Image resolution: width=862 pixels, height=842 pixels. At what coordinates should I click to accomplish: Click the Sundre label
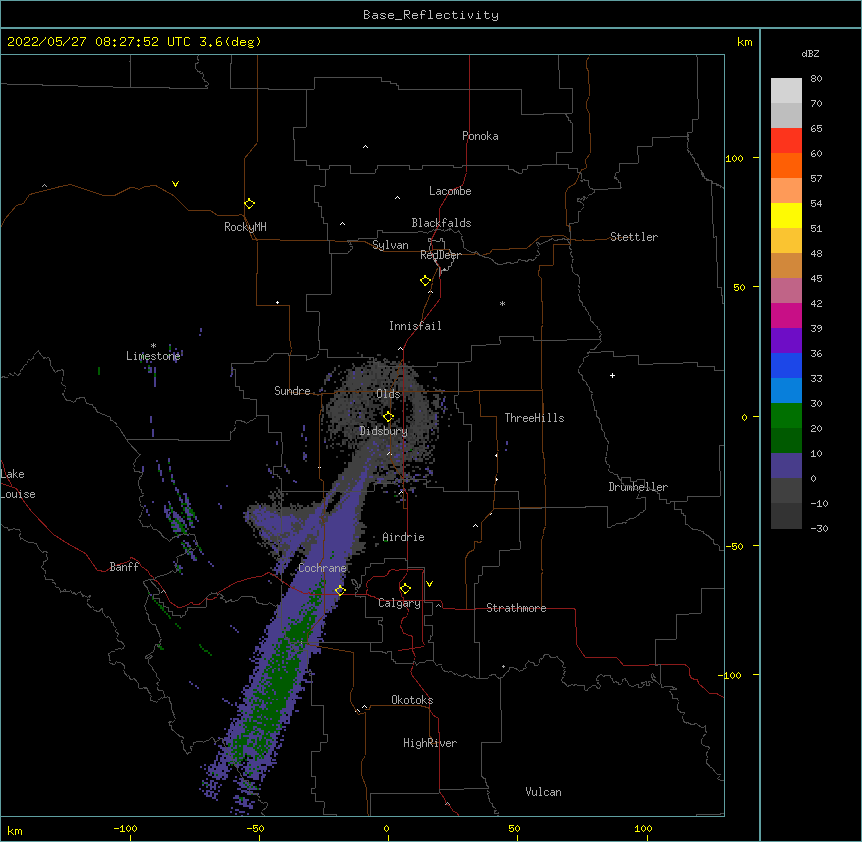click(x=292, y=391)
